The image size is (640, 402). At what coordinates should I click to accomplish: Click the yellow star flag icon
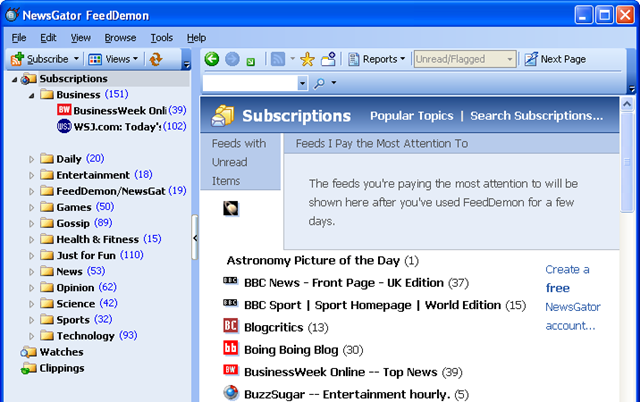click(x=307, y=59)
